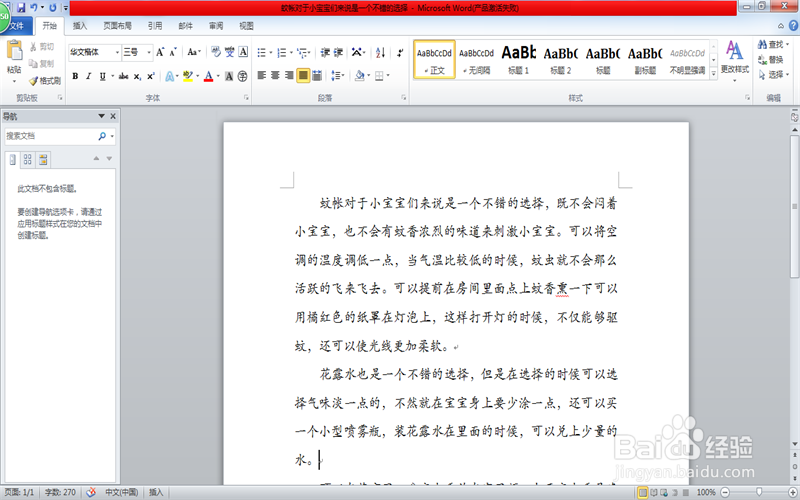The width and height of the screenshot is (800, 500).
Task: Switch to the Review (审阅) tab
Action: coord(216,26)
